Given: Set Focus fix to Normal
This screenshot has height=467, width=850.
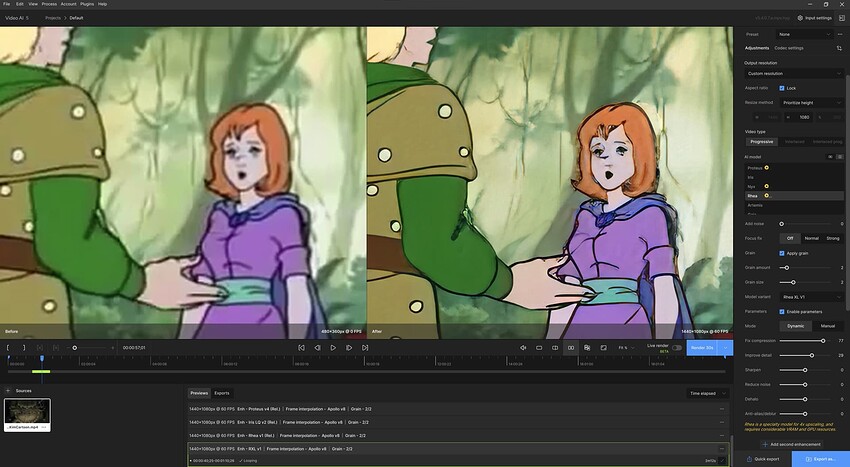Looking at the screenshot, I should [x=812, y=238].
